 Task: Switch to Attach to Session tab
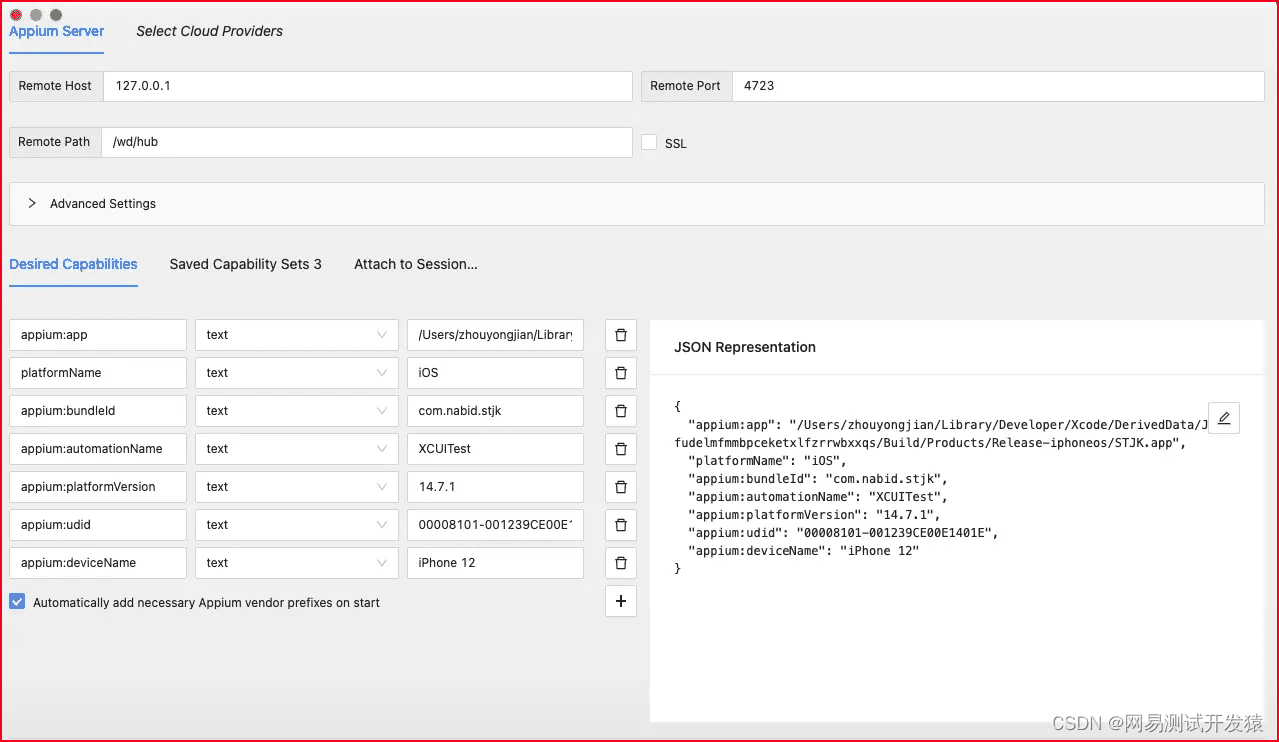click(x=415, y=264)
